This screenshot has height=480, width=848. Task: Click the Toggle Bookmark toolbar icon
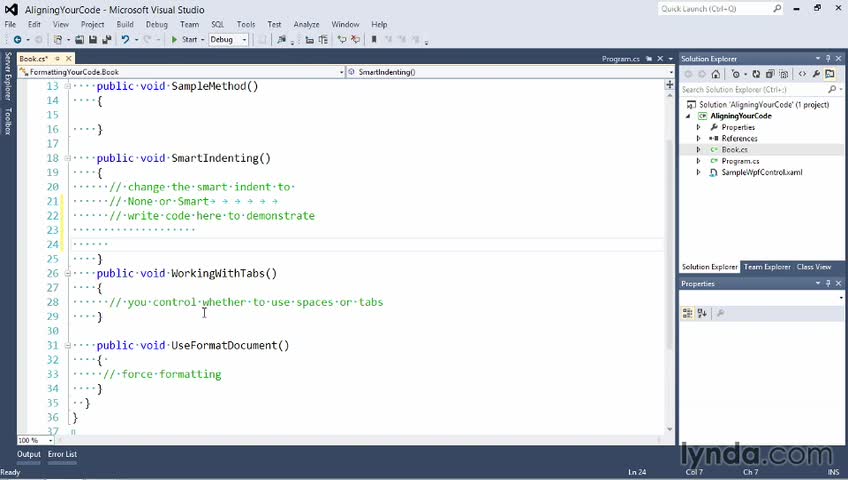[x=374, y=39]
